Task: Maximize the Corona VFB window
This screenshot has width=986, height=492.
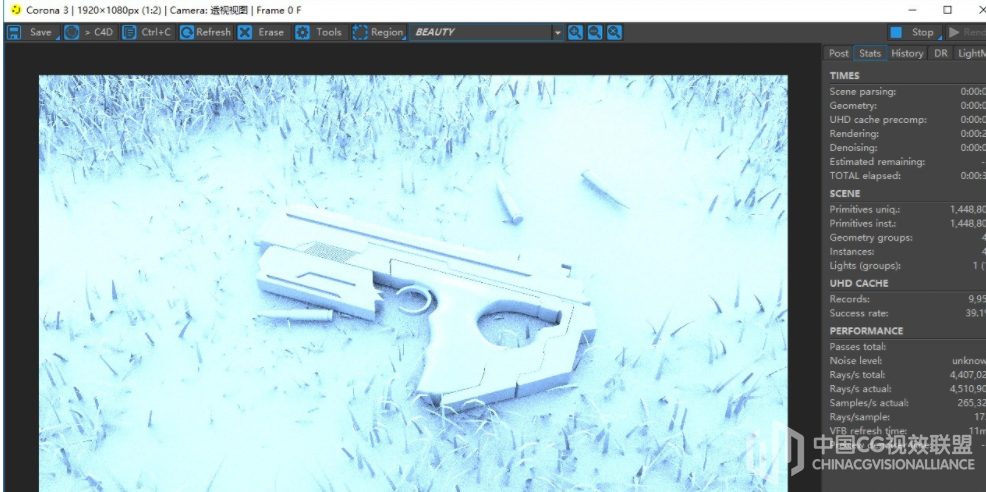Action: pos(948,10)
